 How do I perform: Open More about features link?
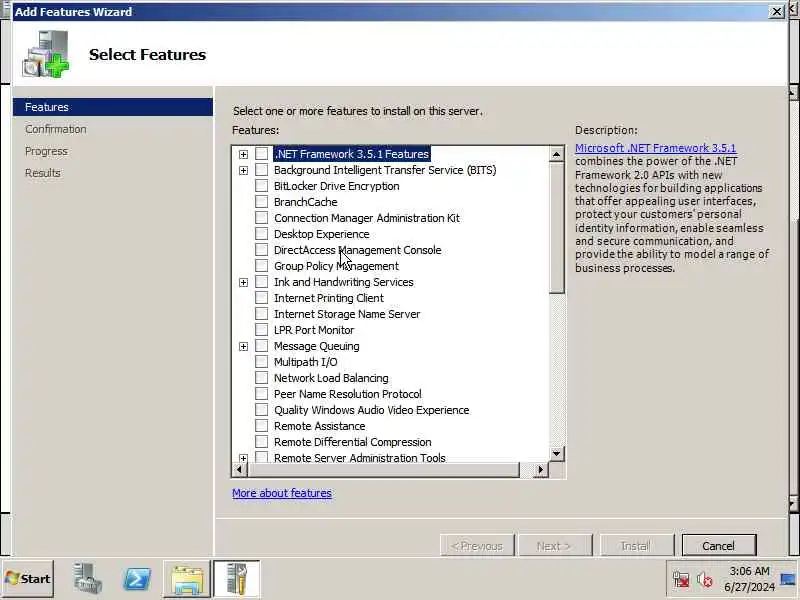coord(282,493)
